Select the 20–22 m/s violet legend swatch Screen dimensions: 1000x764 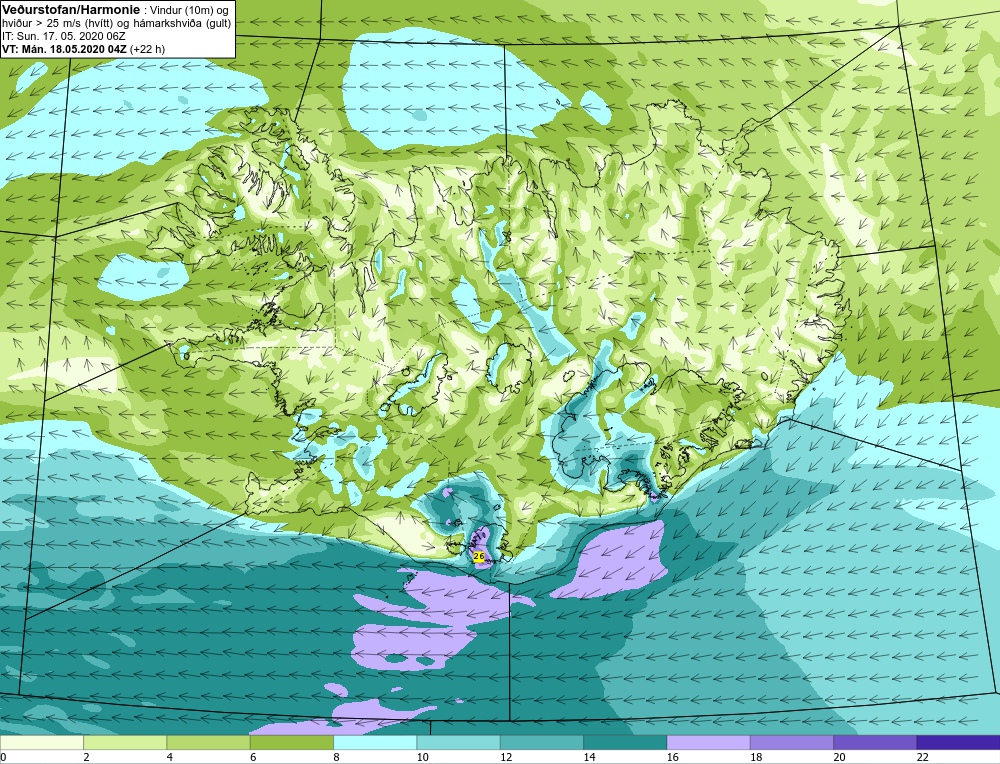click(875, 742)
